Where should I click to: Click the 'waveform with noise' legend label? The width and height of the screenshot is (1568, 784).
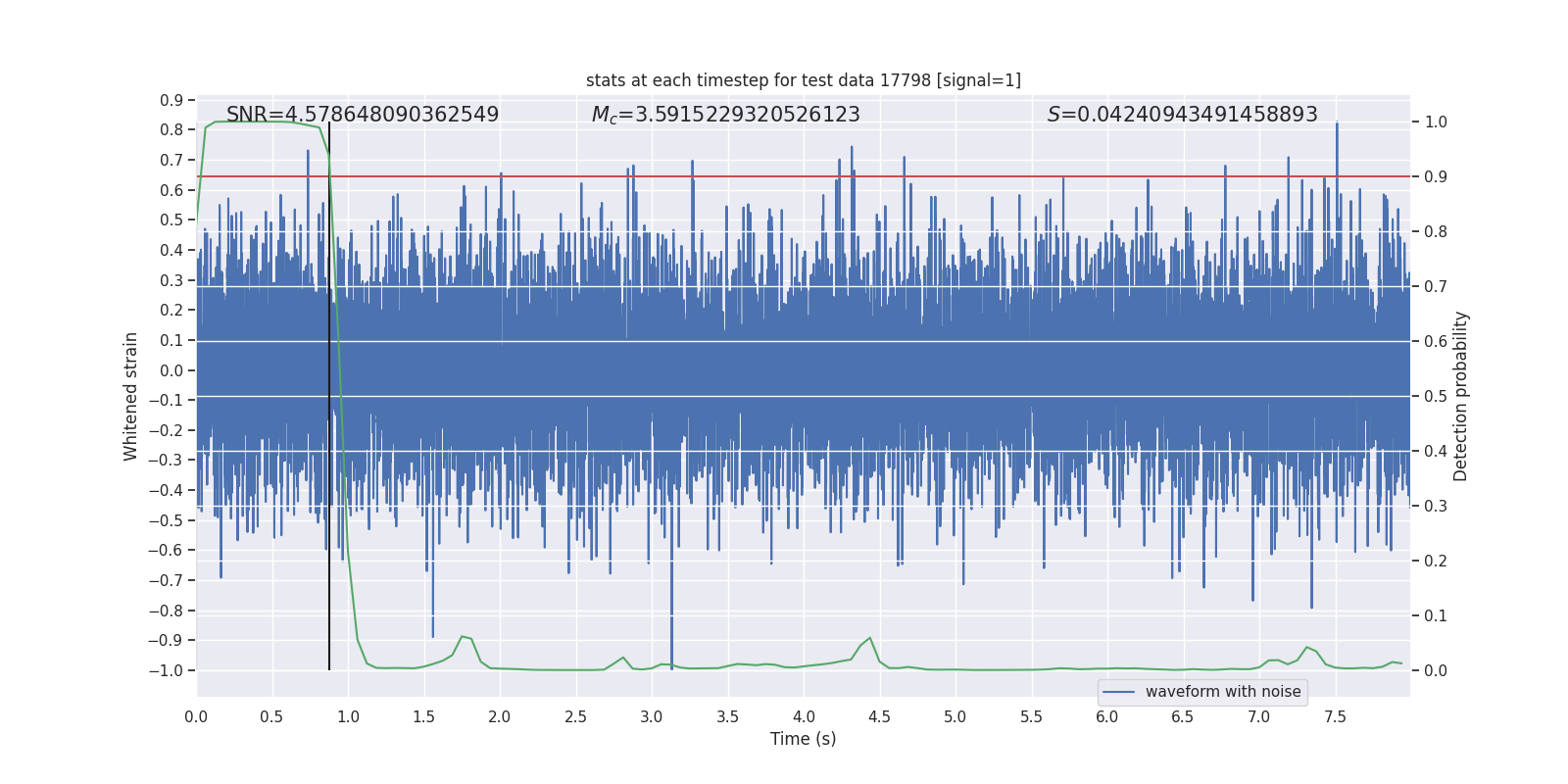pyautogui.click(x=1223, y=692)
